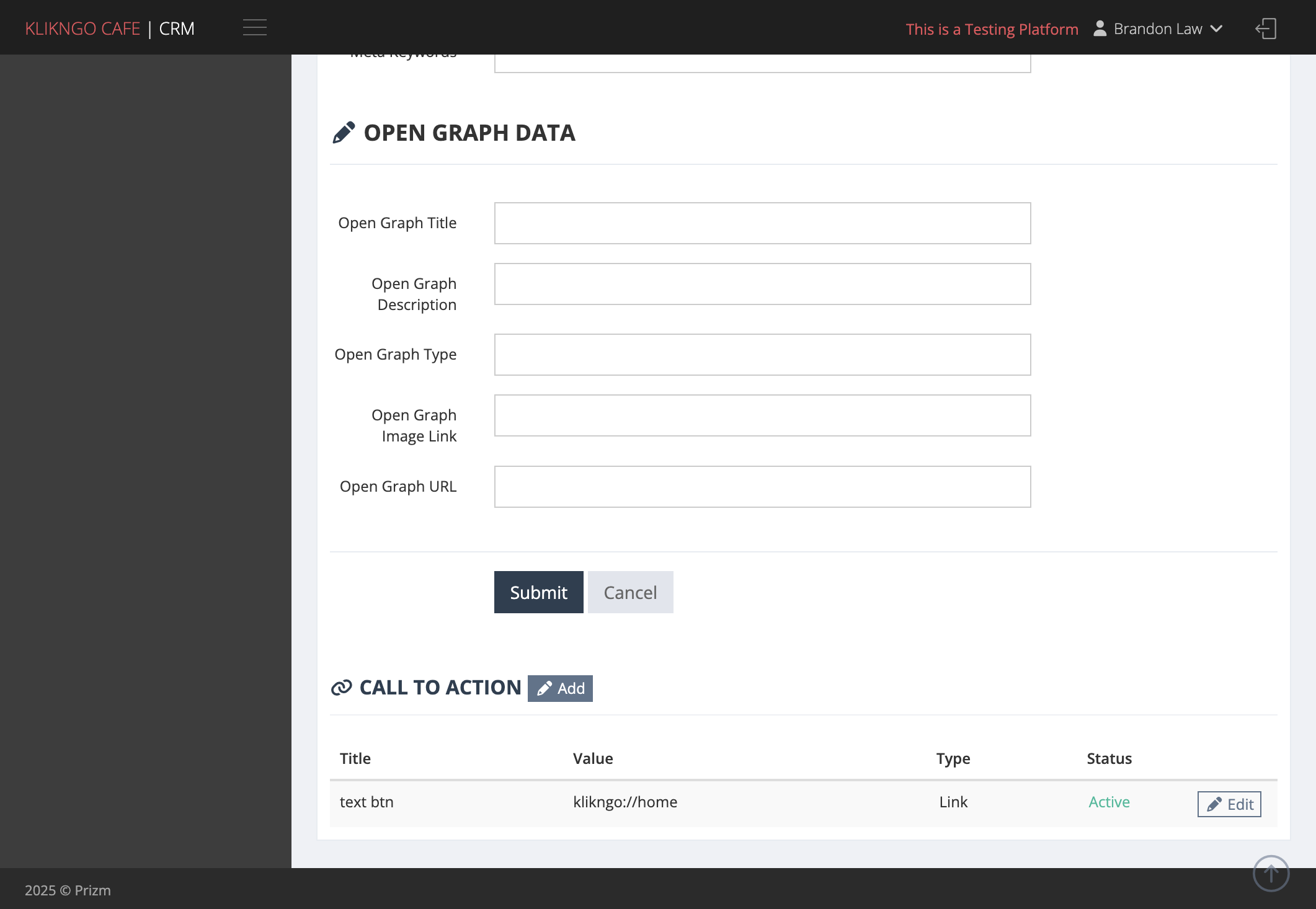1316x909 pixels.
Task: Click the link icon beside Call To Action
Action: (x=342, y=688)
